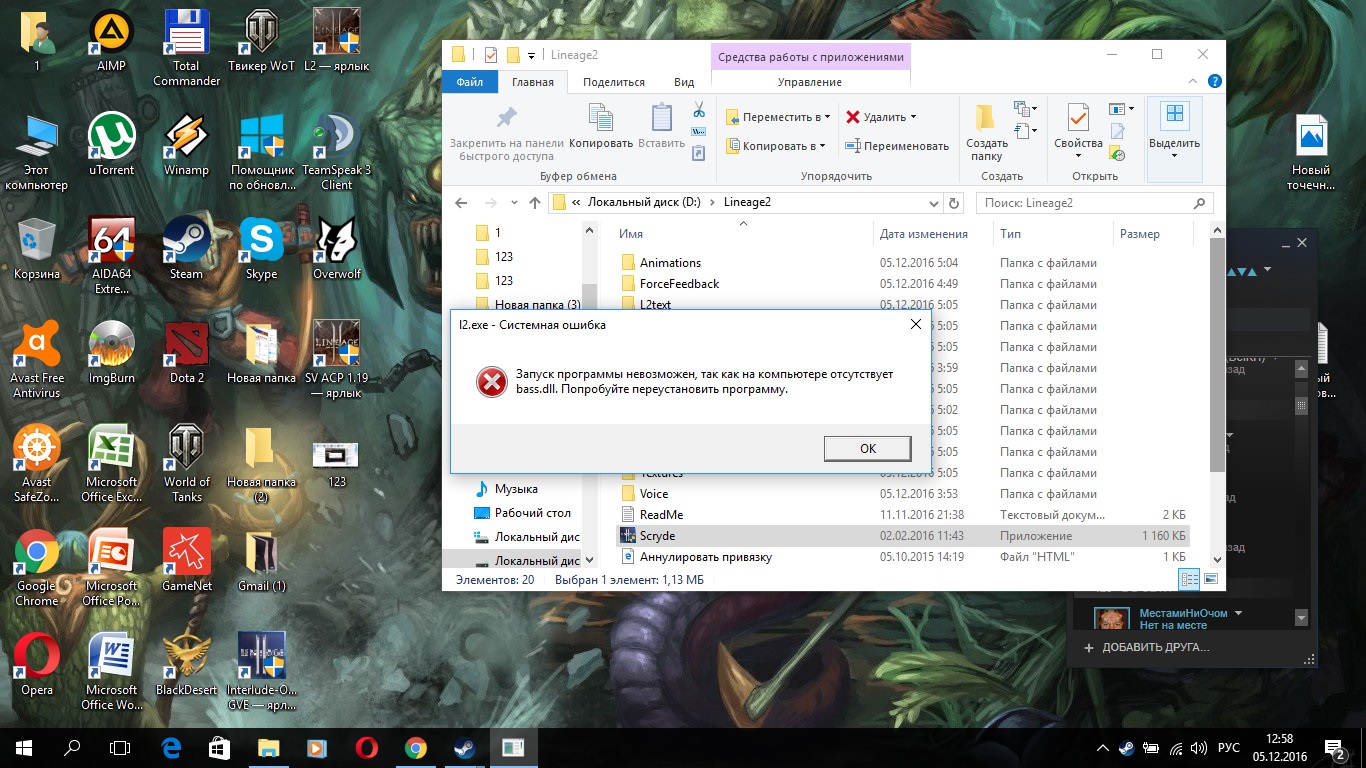Screen dimensions: 1366x768
Task: Open the Share ribbon tab
Action: pos(613,82)
